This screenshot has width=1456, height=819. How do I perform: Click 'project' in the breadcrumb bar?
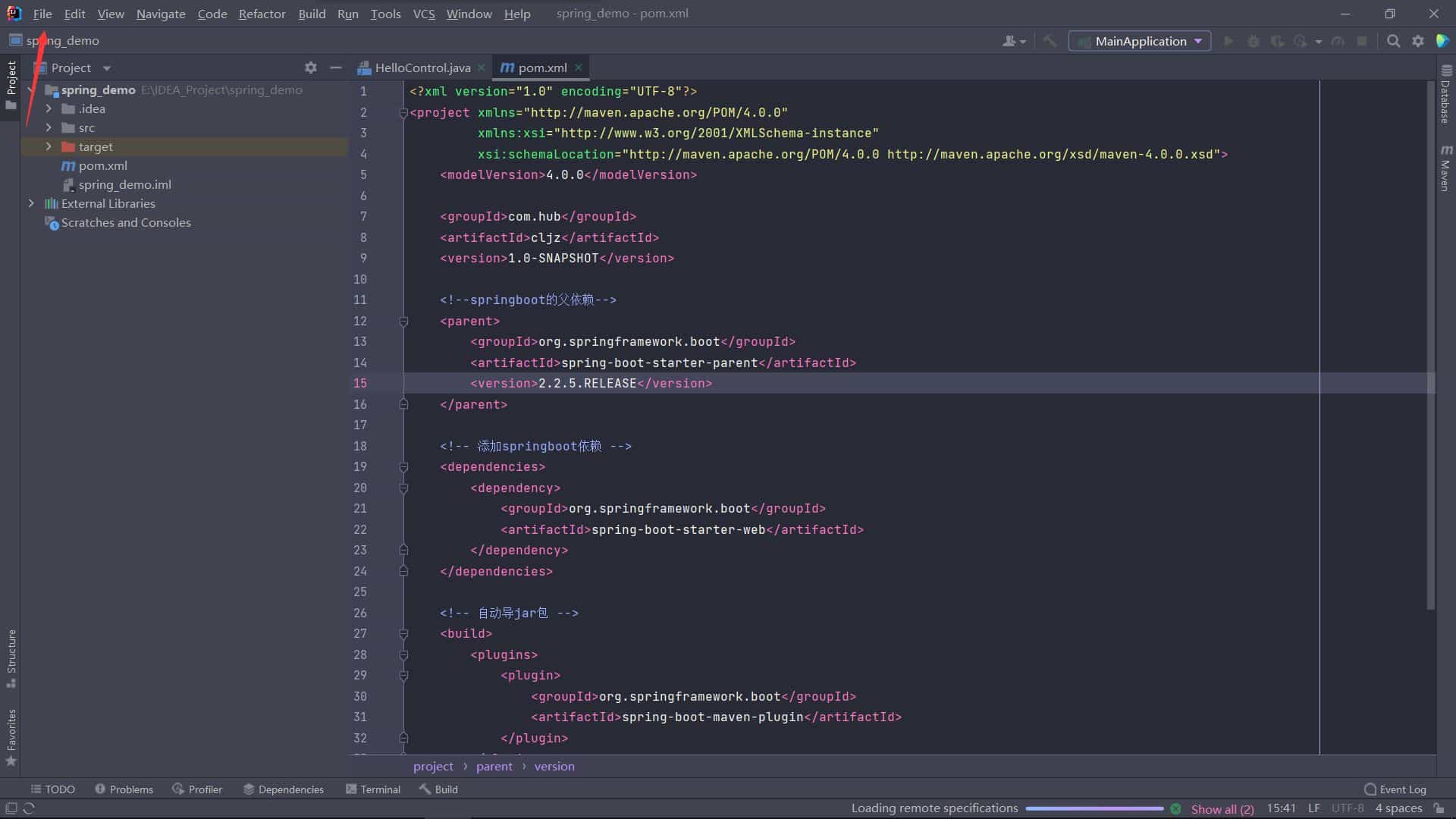pyautogui.click(x=433, y=767)
